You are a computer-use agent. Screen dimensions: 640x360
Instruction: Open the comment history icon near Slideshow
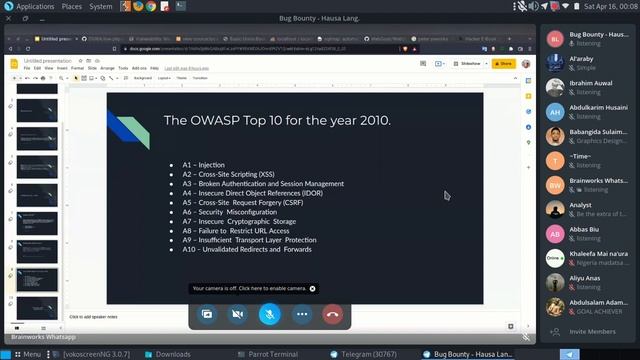[x=423, y=64]
